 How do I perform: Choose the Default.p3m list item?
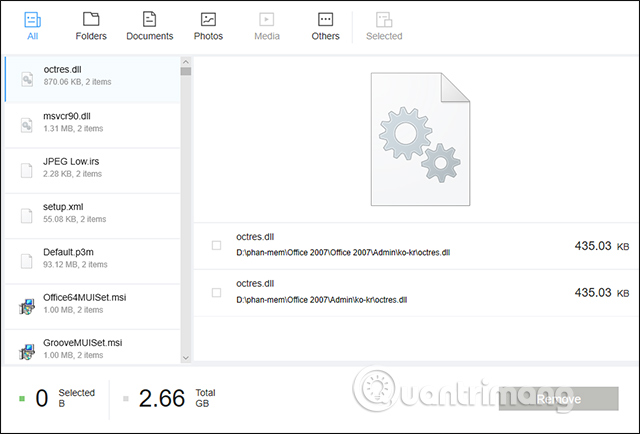click(x=90, y=258)
